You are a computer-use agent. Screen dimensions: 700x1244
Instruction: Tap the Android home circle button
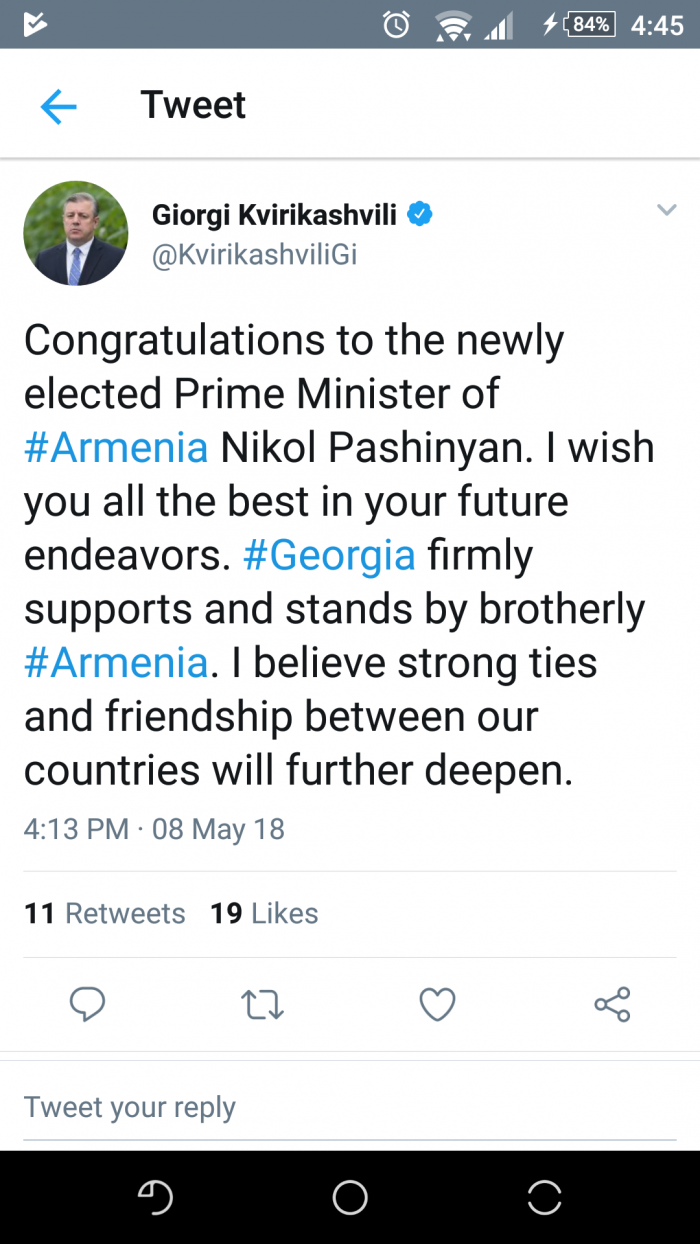[350, 1197]
